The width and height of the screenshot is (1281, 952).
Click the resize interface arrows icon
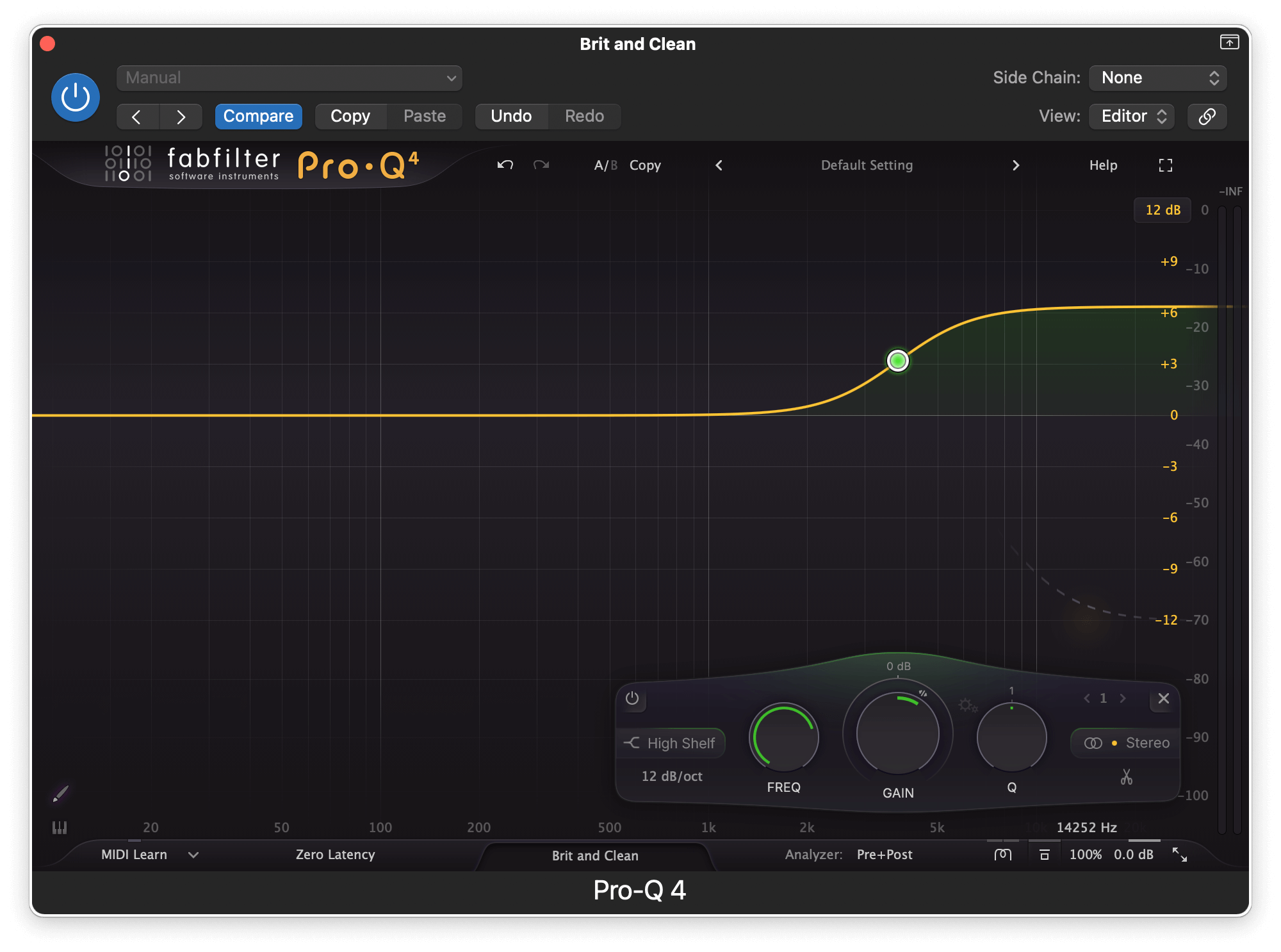tap(1180, 855)
